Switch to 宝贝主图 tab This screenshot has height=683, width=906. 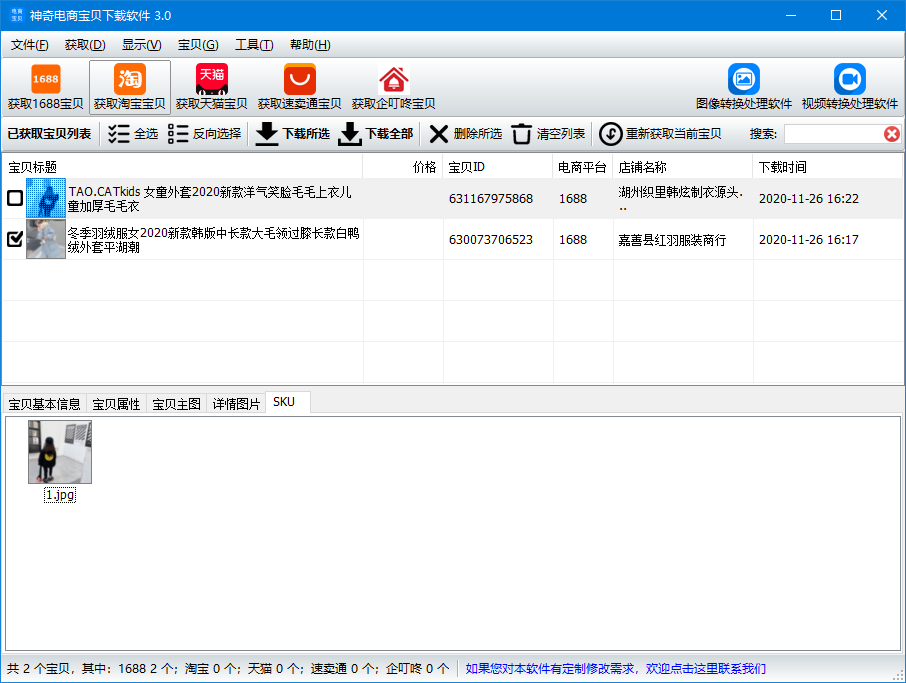coord(176,404)
